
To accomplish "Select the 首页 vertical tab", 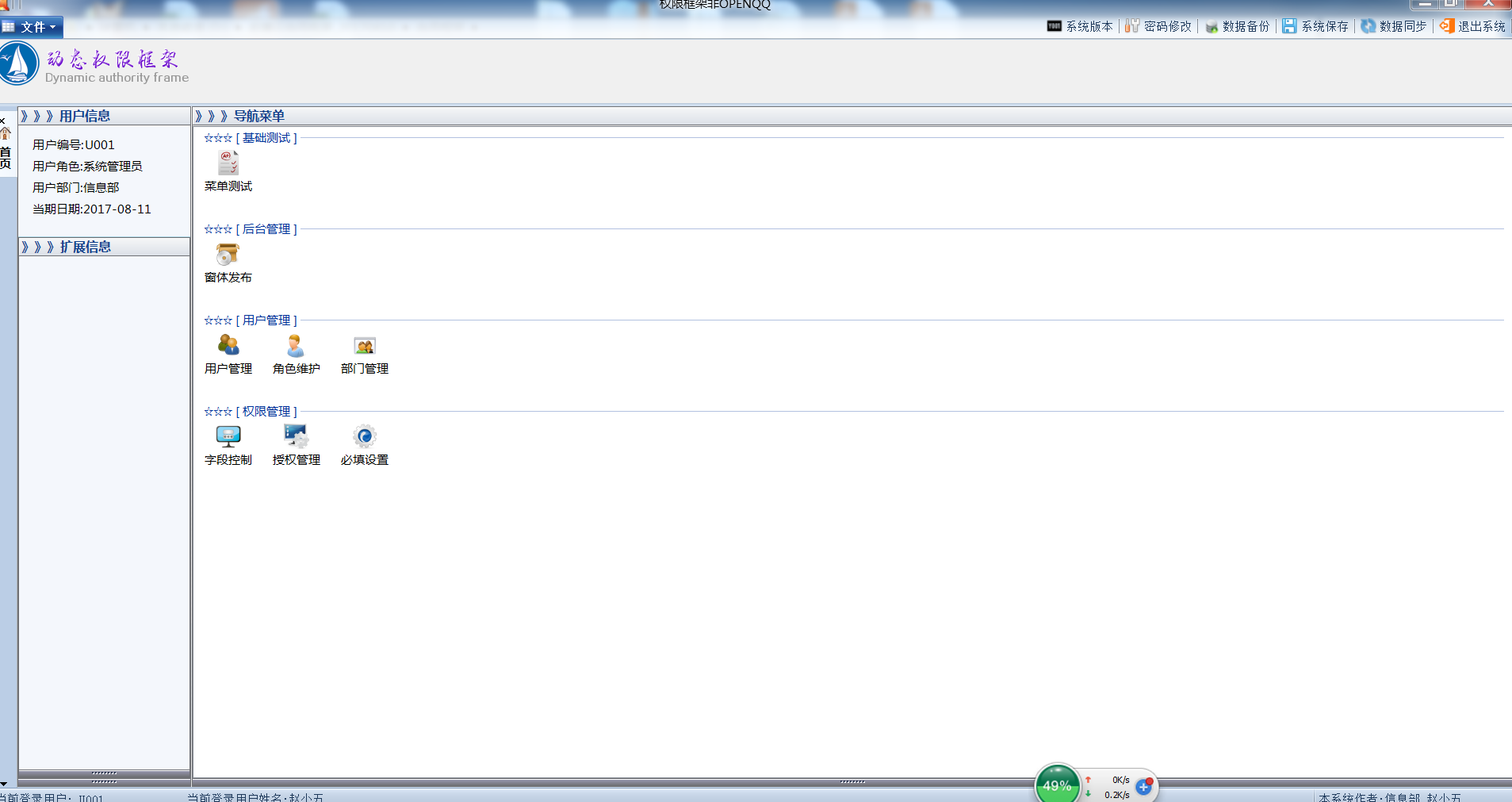I will 6,157.
